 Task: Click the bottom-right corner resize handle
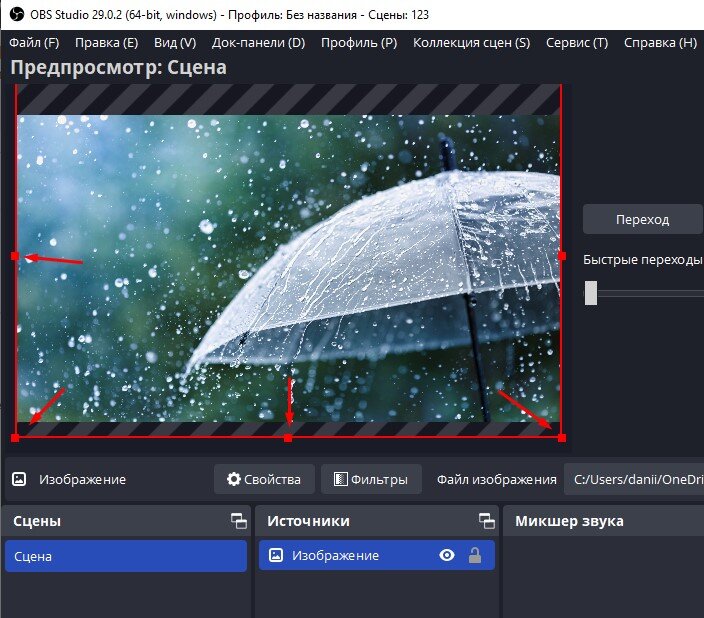click(x=562, y=438)
